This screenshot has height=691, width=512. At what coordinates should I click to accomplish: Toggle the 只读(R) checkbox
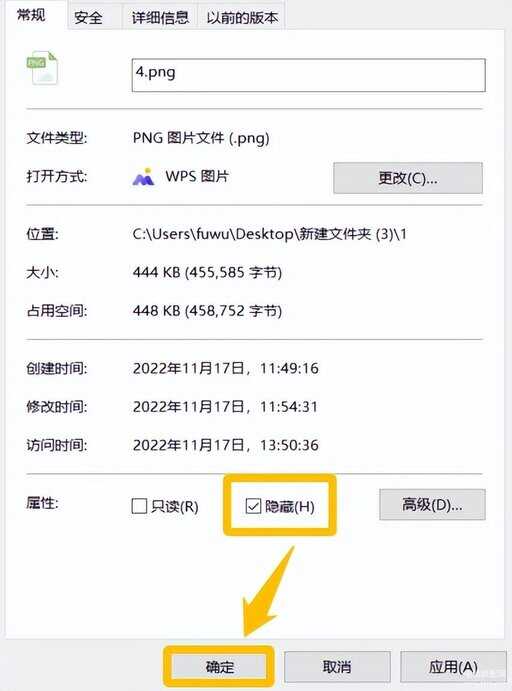[x=139, y=506]
